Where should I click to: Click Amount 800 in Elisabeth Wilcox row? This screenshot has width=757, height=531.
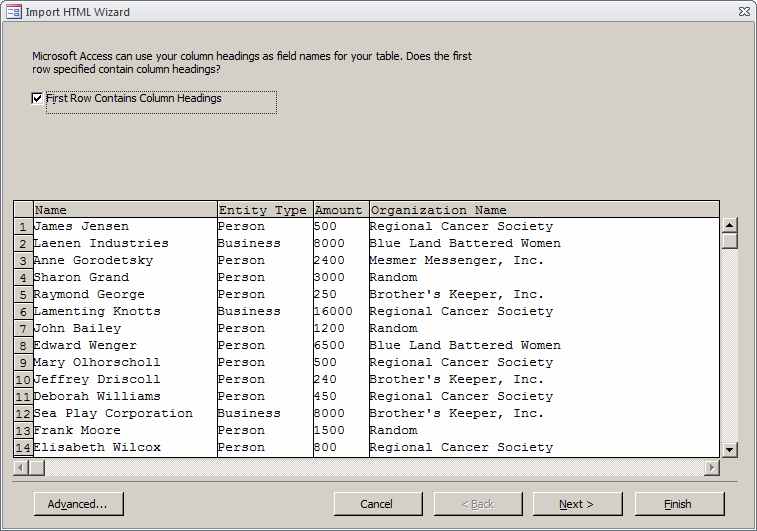(341, 447)
